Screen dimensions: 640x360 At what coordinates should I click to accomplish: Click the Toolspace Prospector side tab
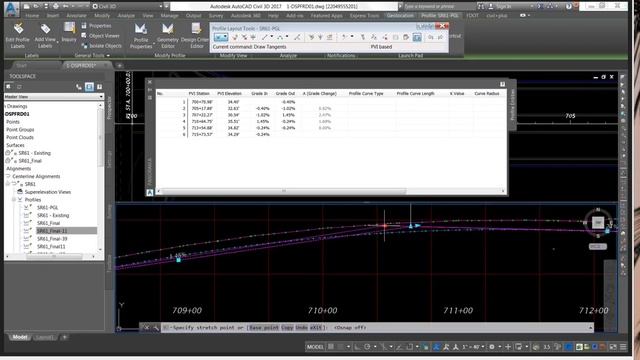click(x=109, y=109)
